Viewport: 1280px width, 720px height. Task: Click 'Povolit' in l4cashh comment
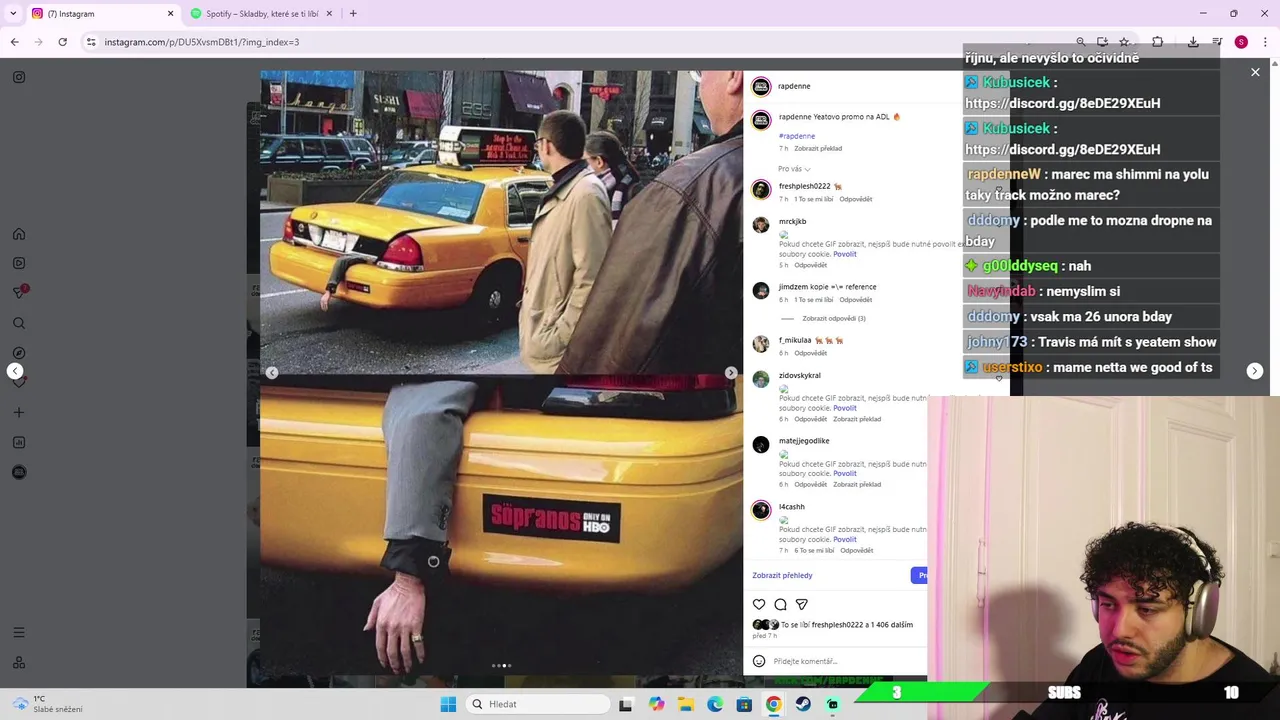pos(845,539)
